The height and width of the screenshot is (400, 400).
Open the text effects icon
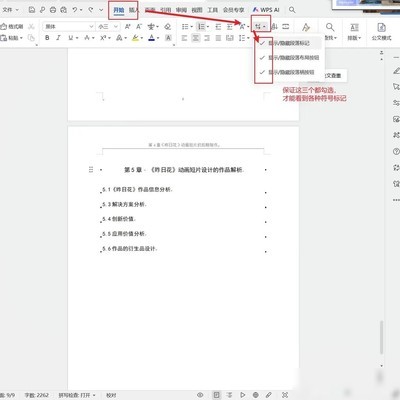coord(119,38)
